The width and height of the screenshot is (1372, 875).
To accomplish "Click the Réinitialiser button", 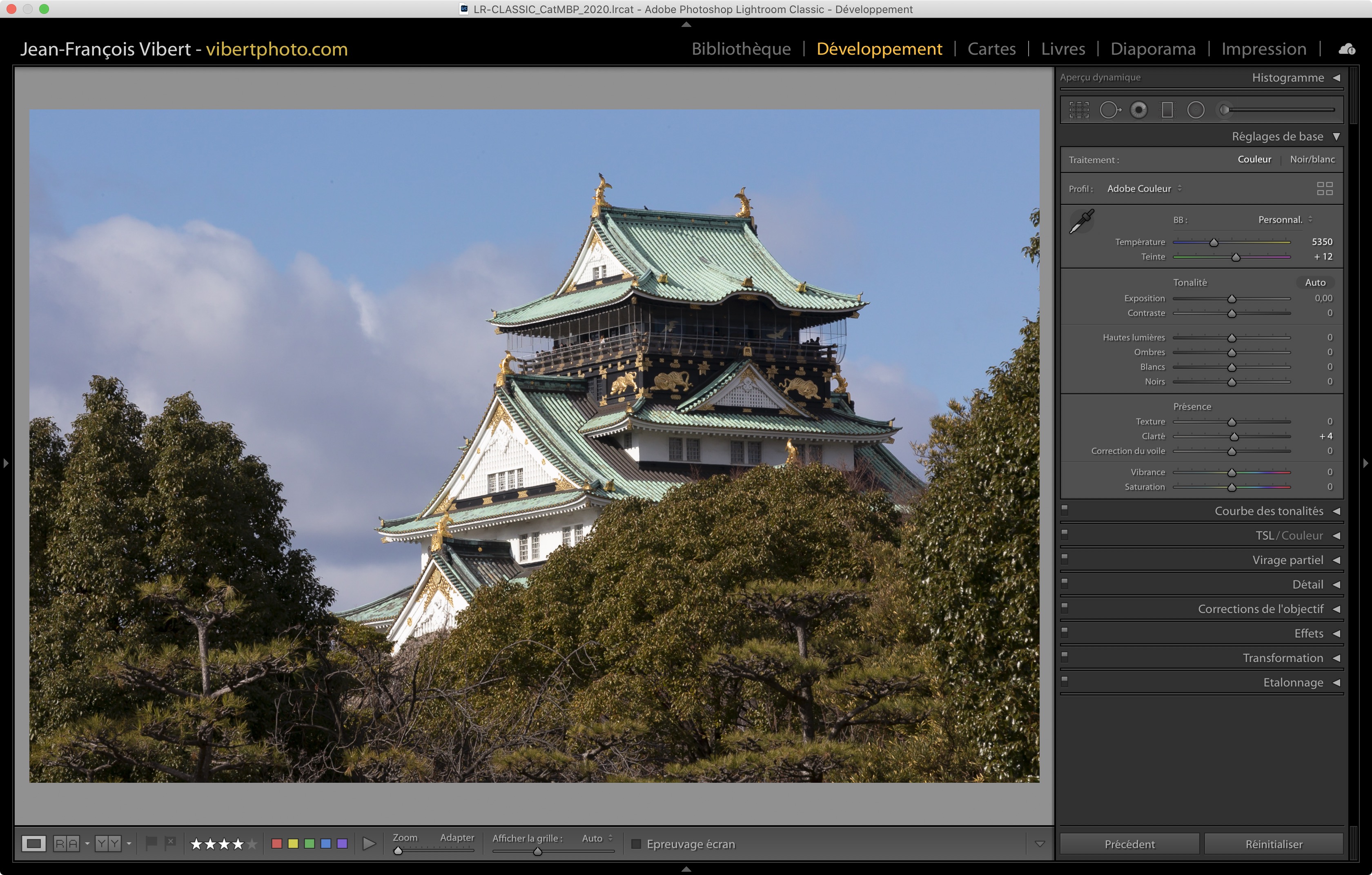I will 1274,844.
